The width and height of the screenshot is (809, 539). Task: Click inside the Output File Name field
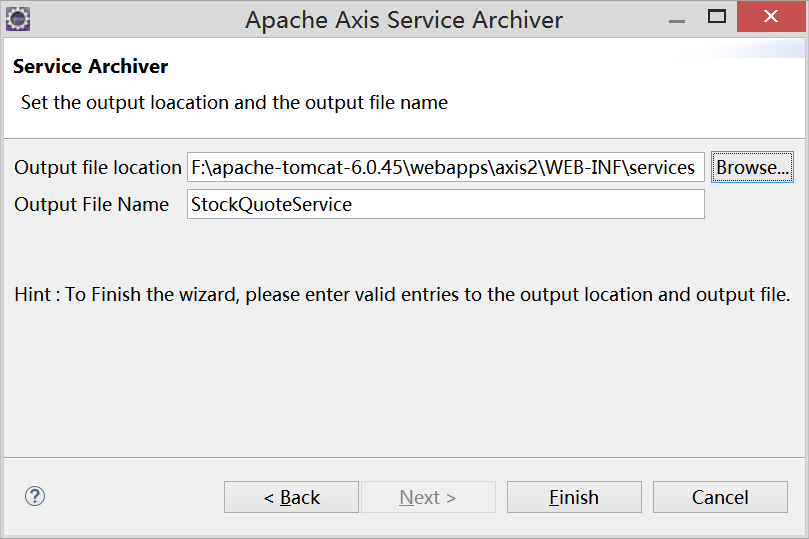click(446, 204)
